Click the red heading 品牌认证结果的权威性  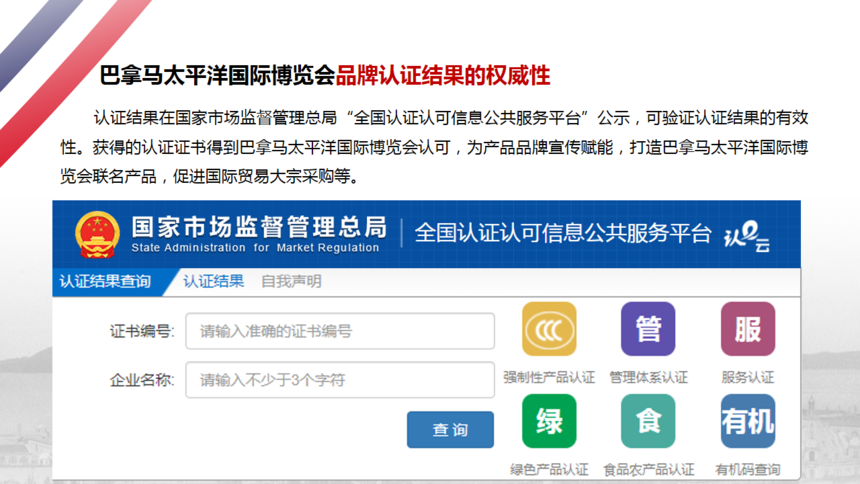(x=443, y=76)
